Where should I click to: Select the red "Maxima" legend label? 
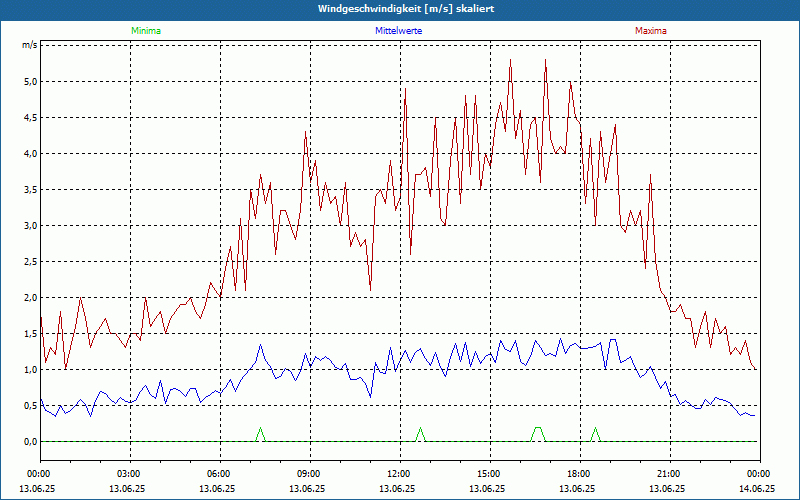click(651, 31)
